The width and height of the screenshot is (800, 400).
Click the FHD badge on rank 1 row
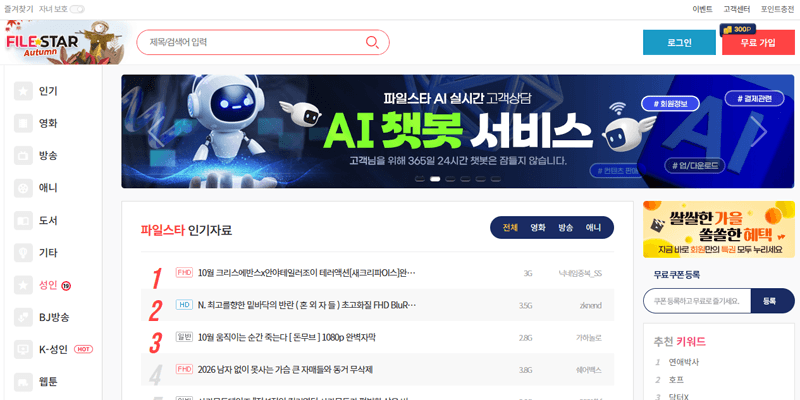point(184,272)
